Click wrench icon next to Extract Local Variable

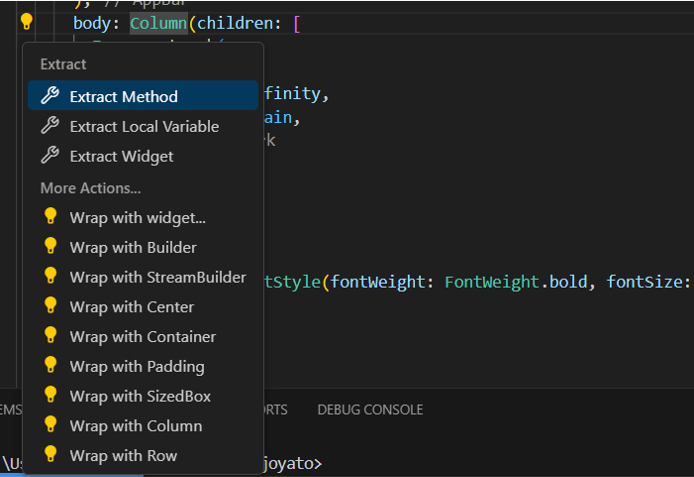click(x=50, y=127)
